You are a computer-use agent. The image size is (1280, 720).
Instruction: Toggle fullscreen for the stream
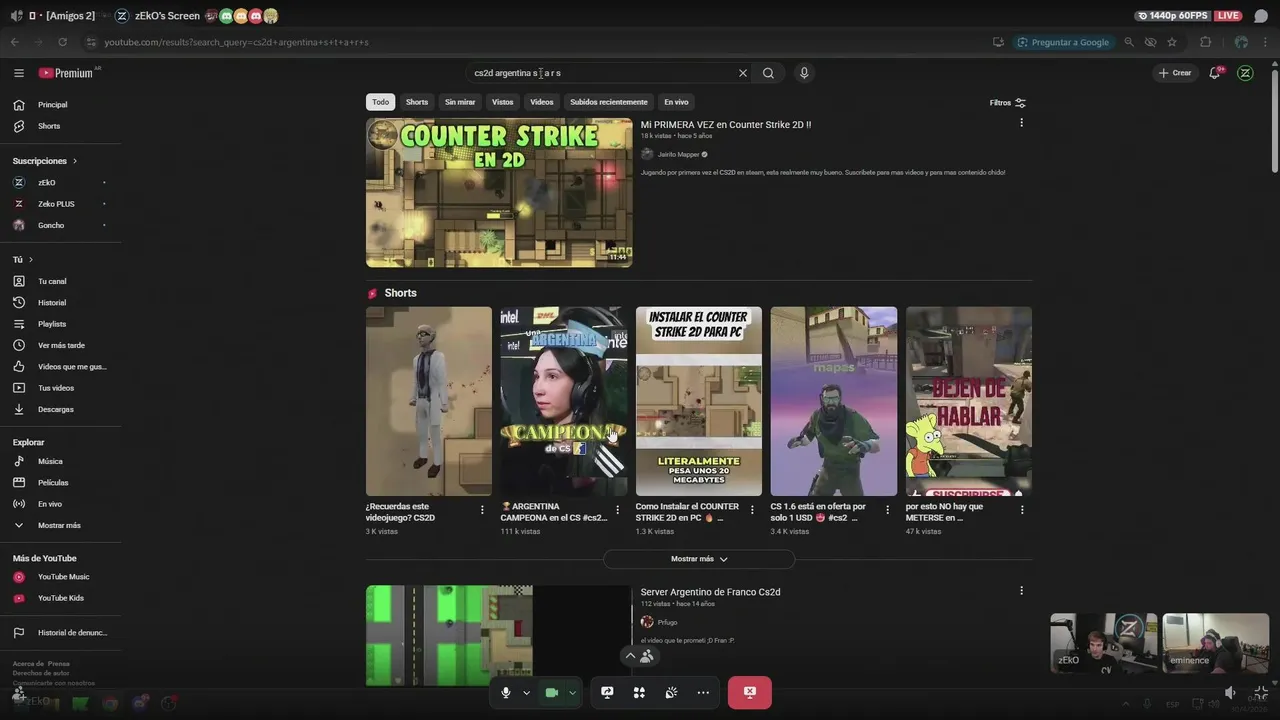[1261, 692]
